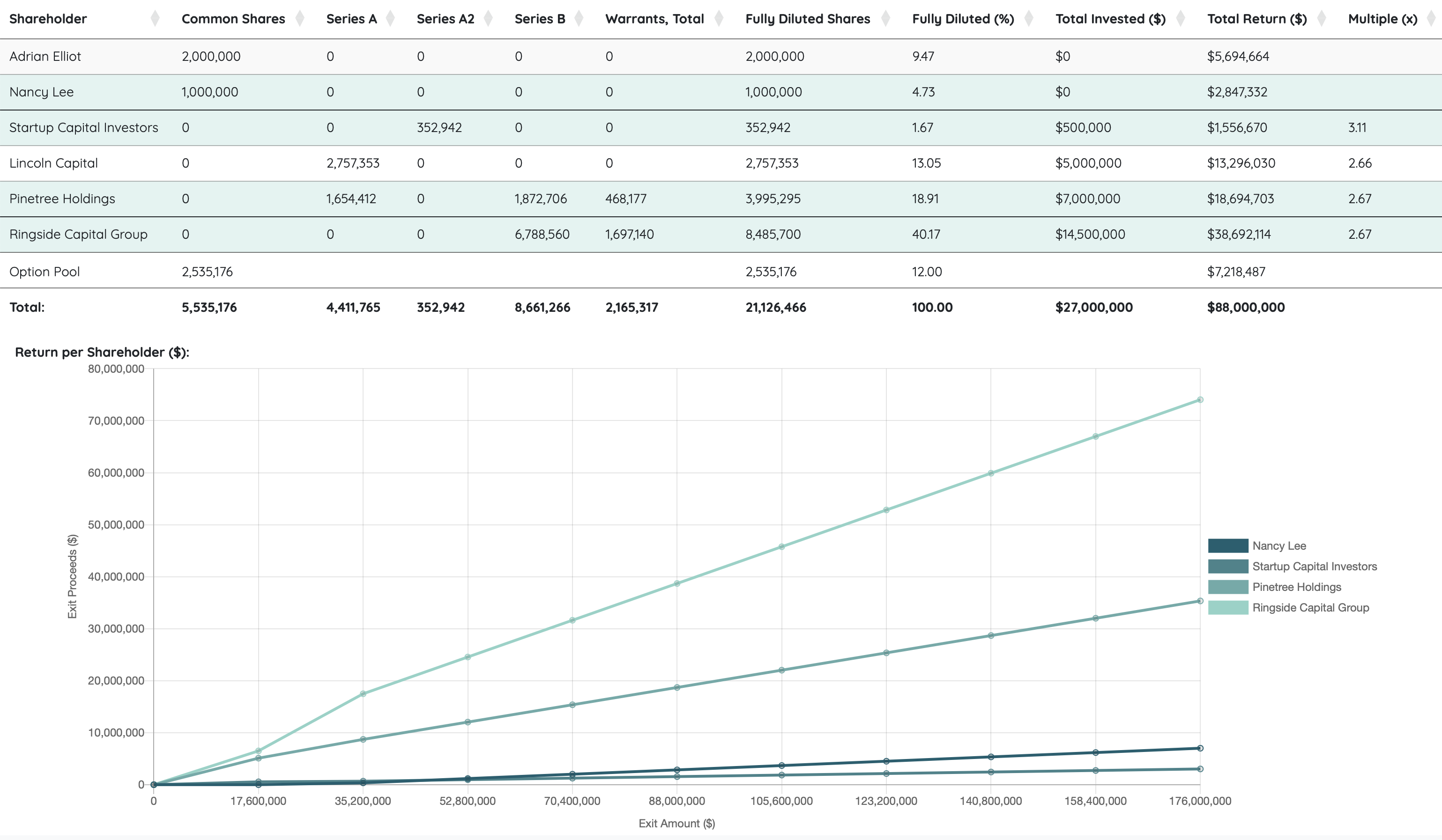The image size is (1442, 840).
Task: Click Total Invested ($) sort arrows
Action: coord(1180,19)
